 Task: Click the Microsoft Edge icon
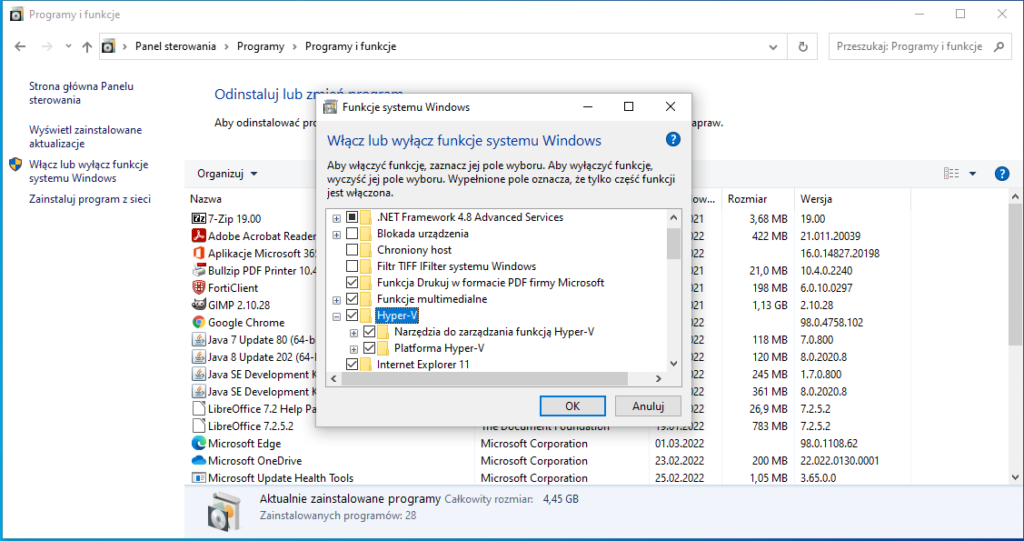coord(198,444)
